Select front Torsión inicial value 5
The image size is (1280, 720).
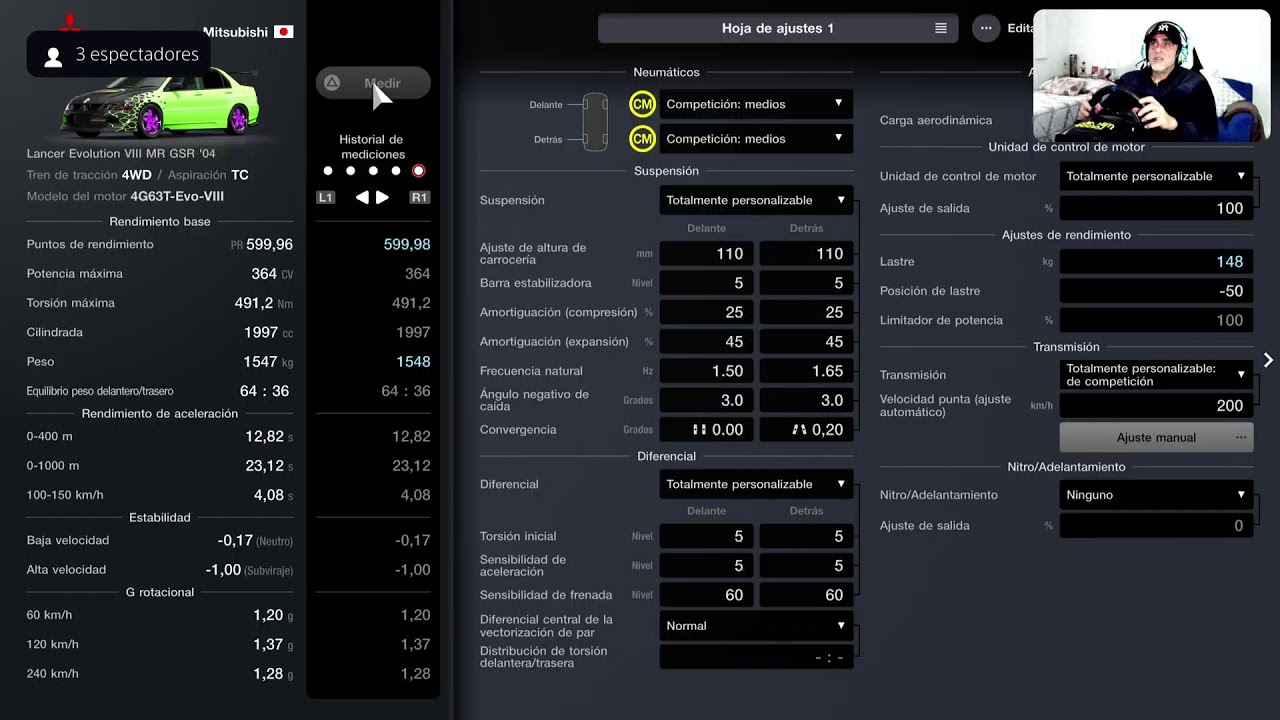pyautogui.click(x=706, y=536)
